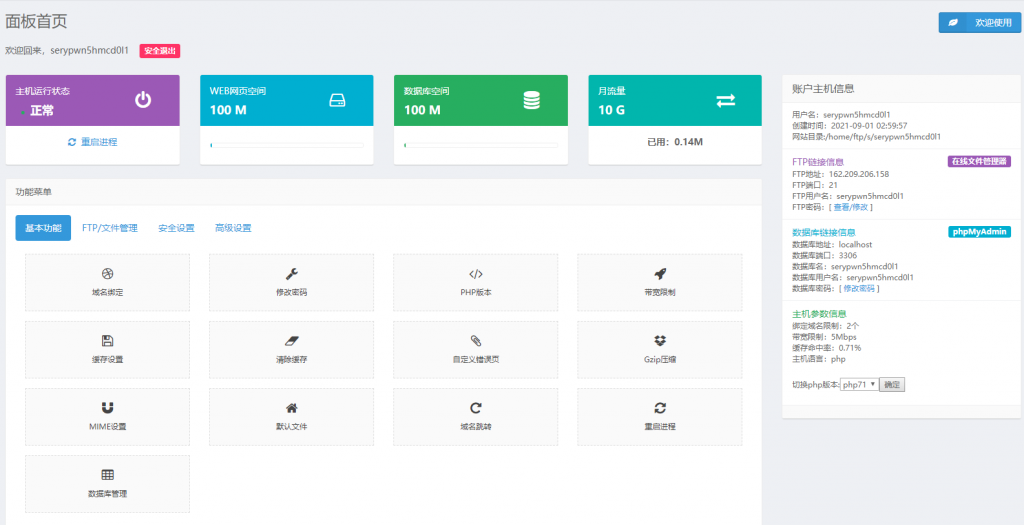Click the 域名绑定 globe icon
Screen dimensions: 1024x525
pyautogui.click(x=107, y=273)
